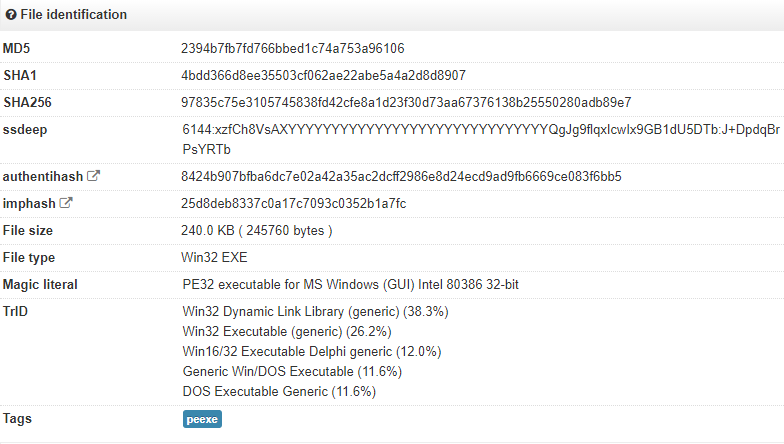Viewport: 784px width, 444px height.
Task: Open the imphash external link icon
Action: [67, 204]
